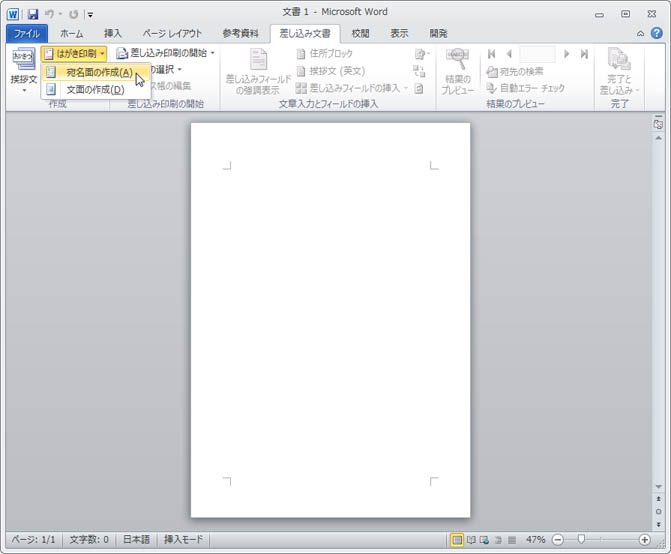Click the Undo icon in title bar
Viewport: 671px width, 554px height.
50,14
